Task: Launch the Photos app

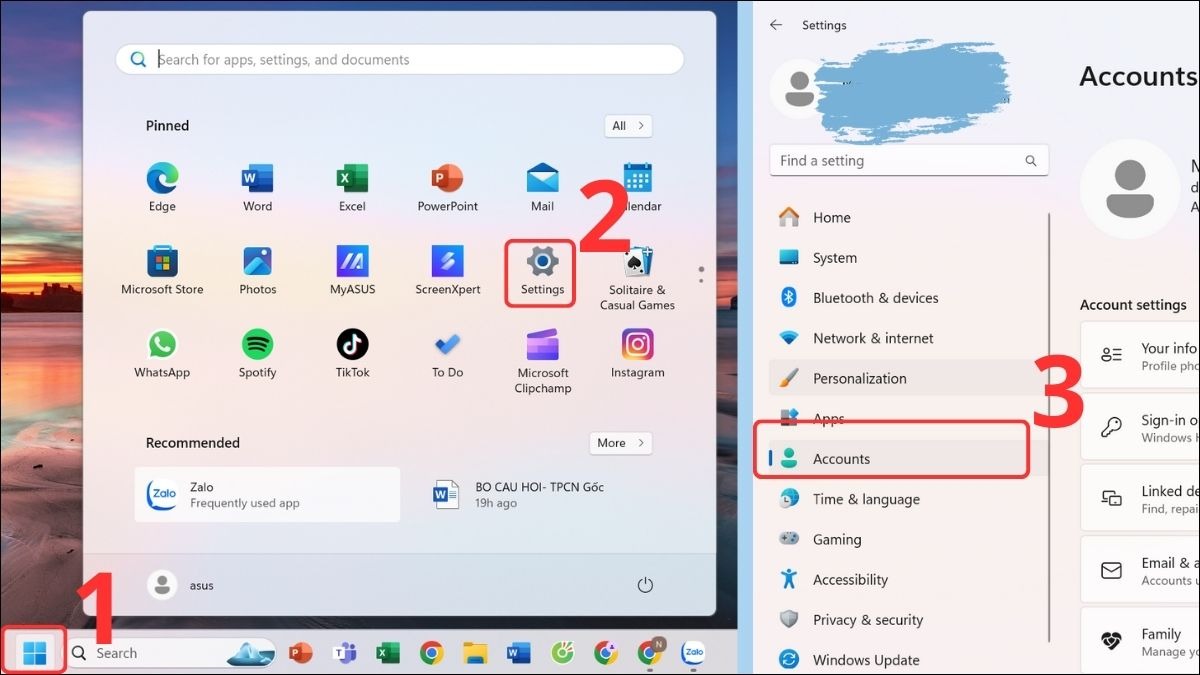Action: coord(257,270)
